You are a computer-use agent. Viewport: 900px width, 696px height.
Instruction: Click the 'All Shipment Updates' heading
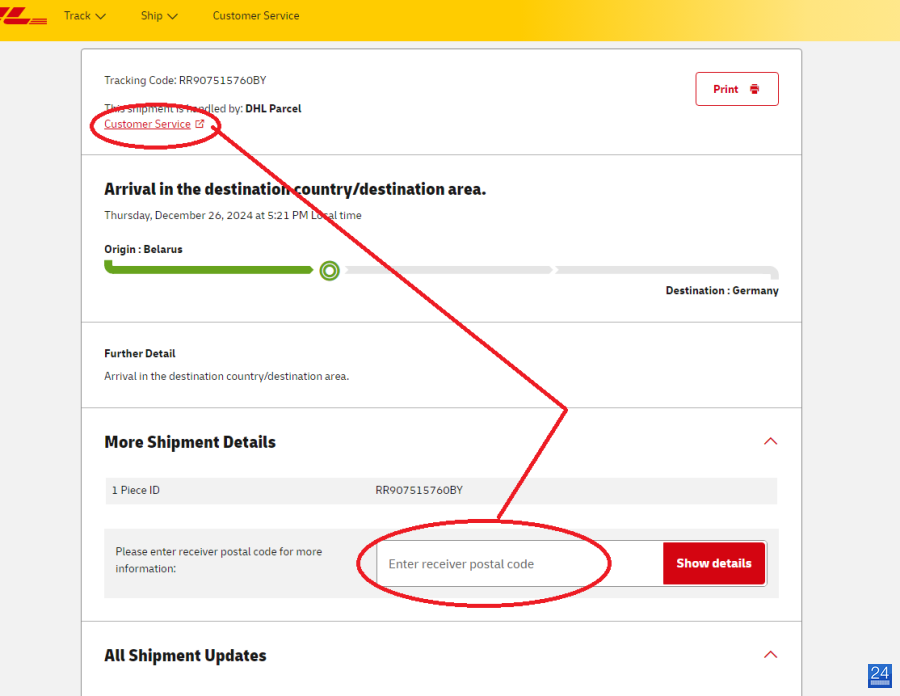pos(185,655)
